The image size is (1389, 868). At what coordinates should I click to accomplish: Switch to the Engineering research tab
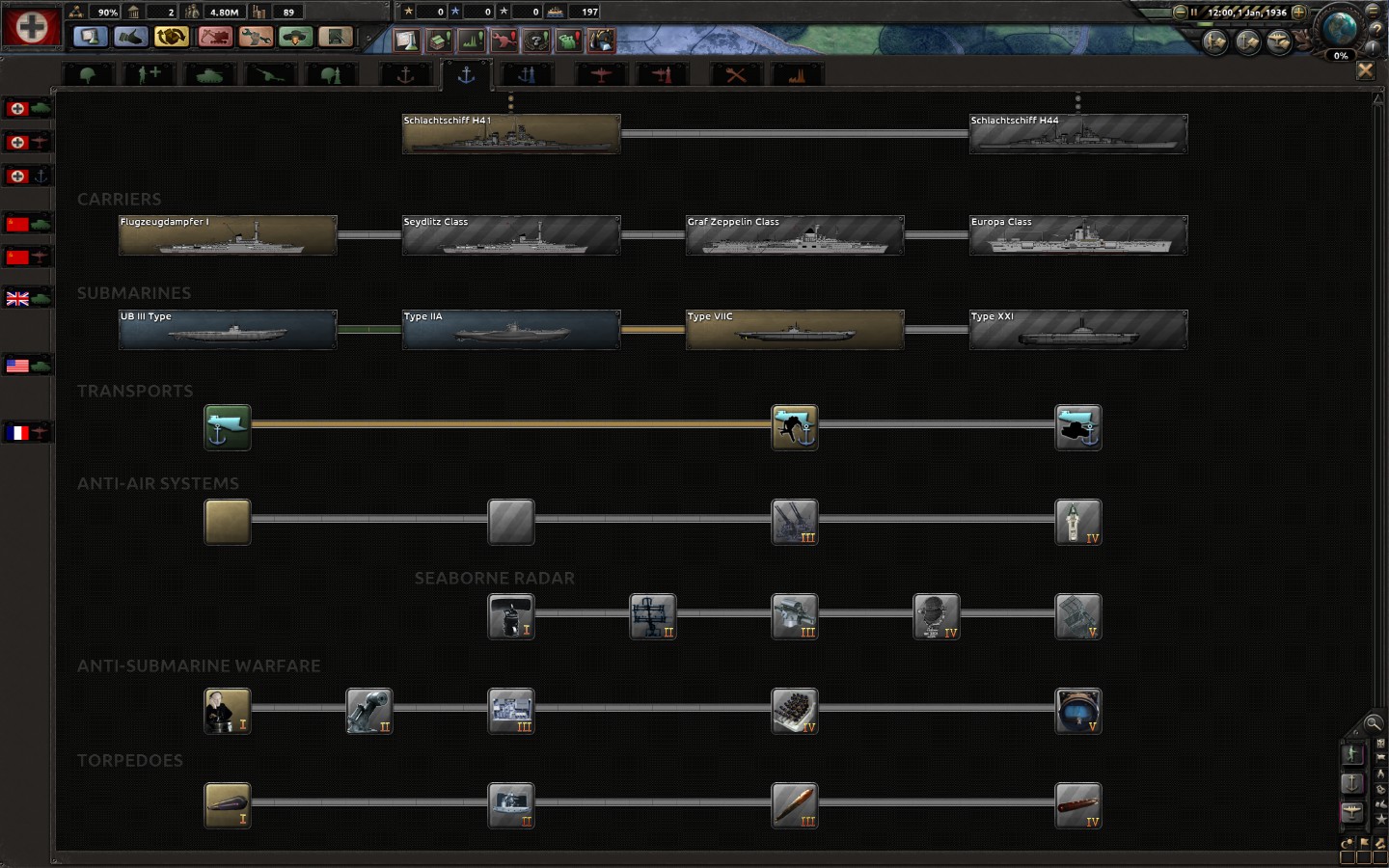[x=736, y=74]
